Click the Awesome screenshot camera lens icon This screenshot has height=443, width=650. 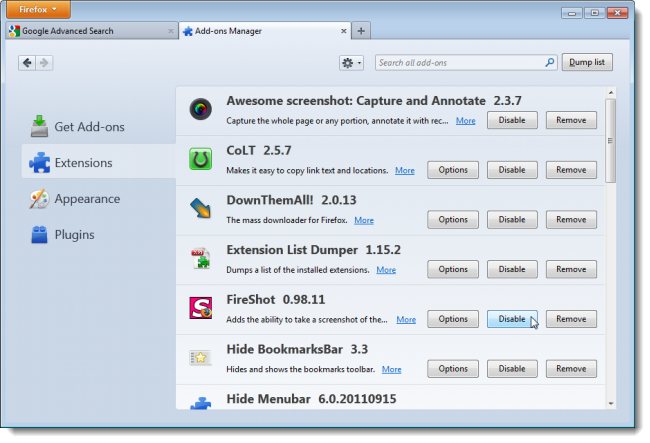pos(201,109)
